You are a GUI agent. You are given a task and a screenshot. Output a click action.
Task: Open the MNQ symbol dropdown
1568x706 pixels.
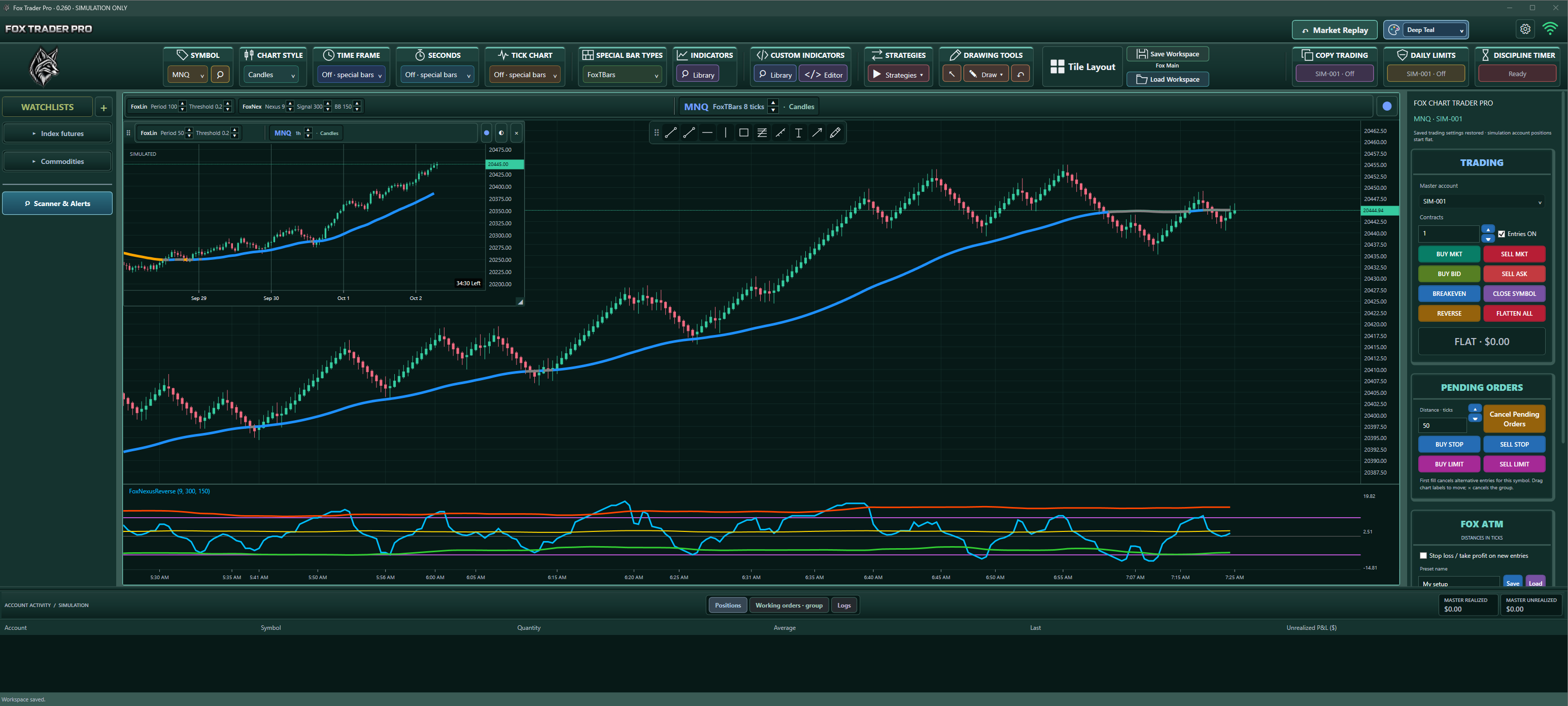click(x=188, y=74)
